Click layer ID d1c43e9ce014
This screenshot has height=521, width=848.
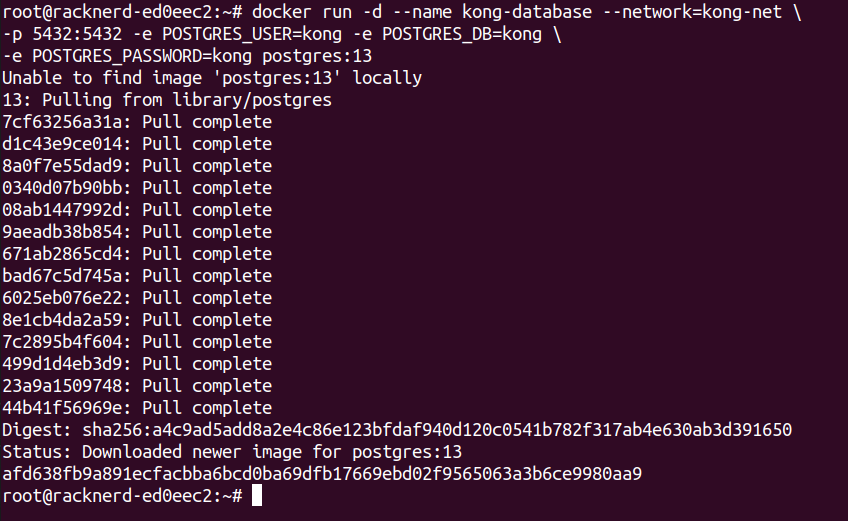67,144
